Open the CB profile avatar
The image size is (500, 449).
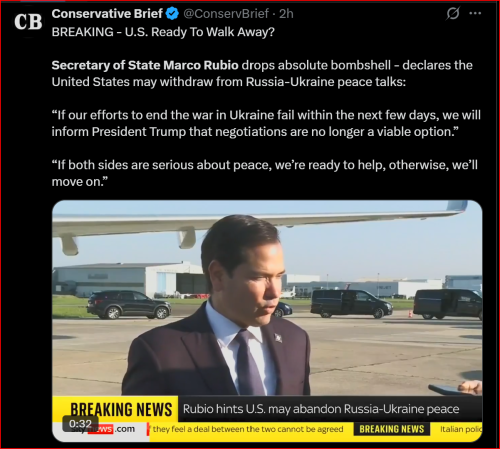pos(28,22)
